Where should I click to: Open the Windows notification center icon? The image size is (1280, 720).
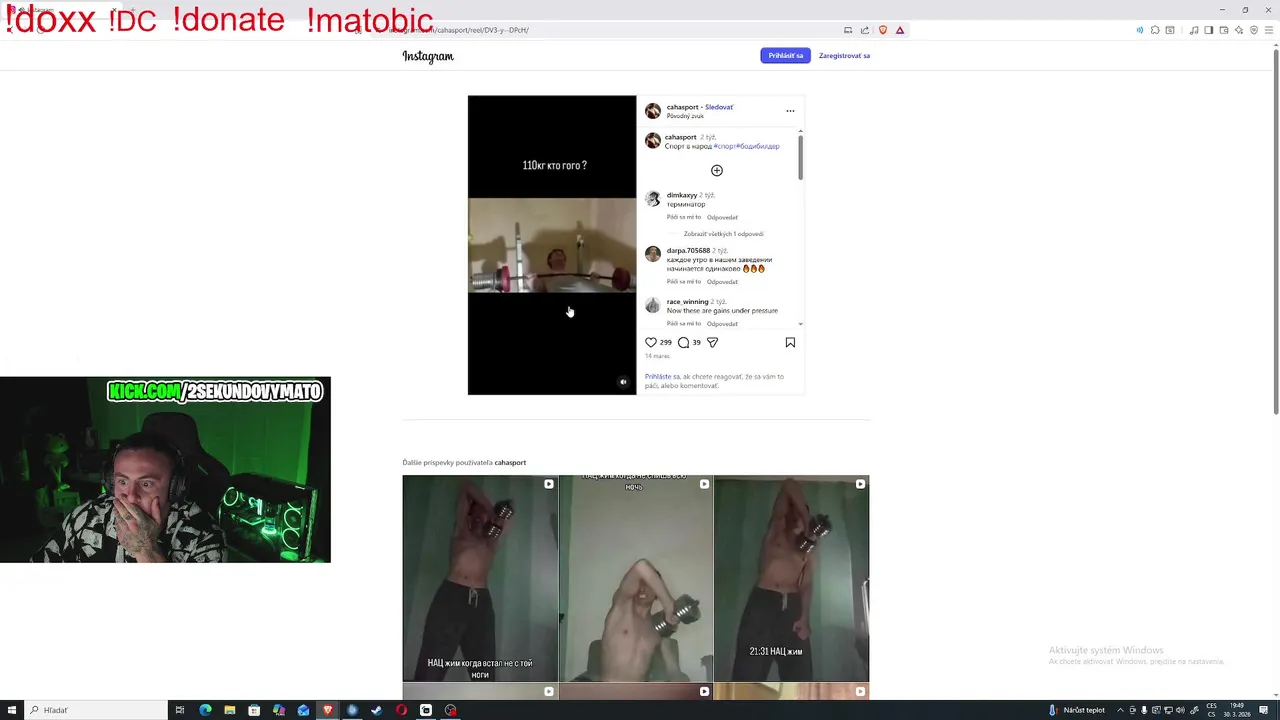[1264, 710]
